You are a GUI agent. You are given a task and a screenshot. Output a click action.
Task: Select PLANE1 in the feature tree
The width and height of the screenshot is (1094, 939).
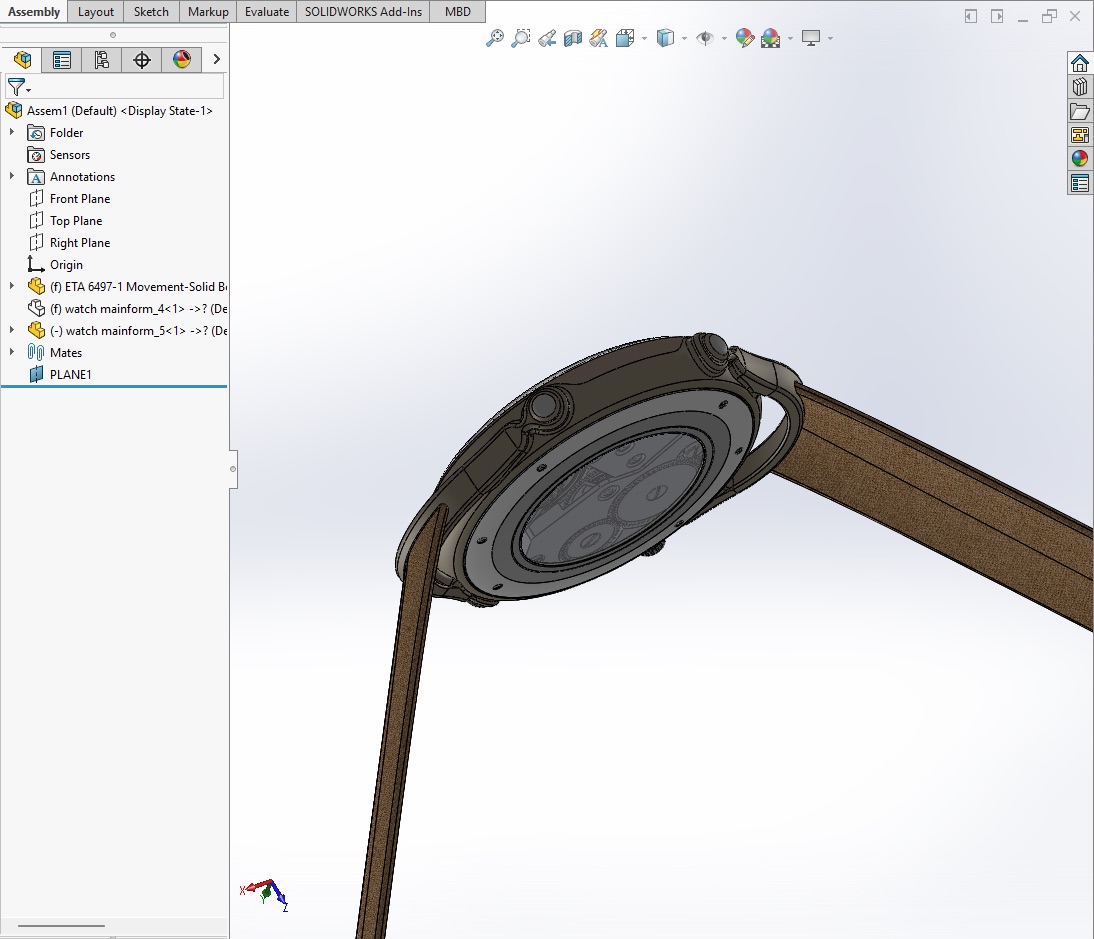pyautogui.click(x=70, y=374)
